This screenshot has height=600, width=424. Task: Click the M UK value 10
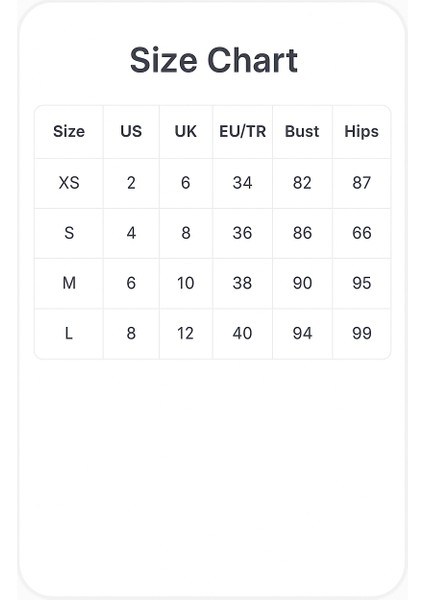[186, 283]
